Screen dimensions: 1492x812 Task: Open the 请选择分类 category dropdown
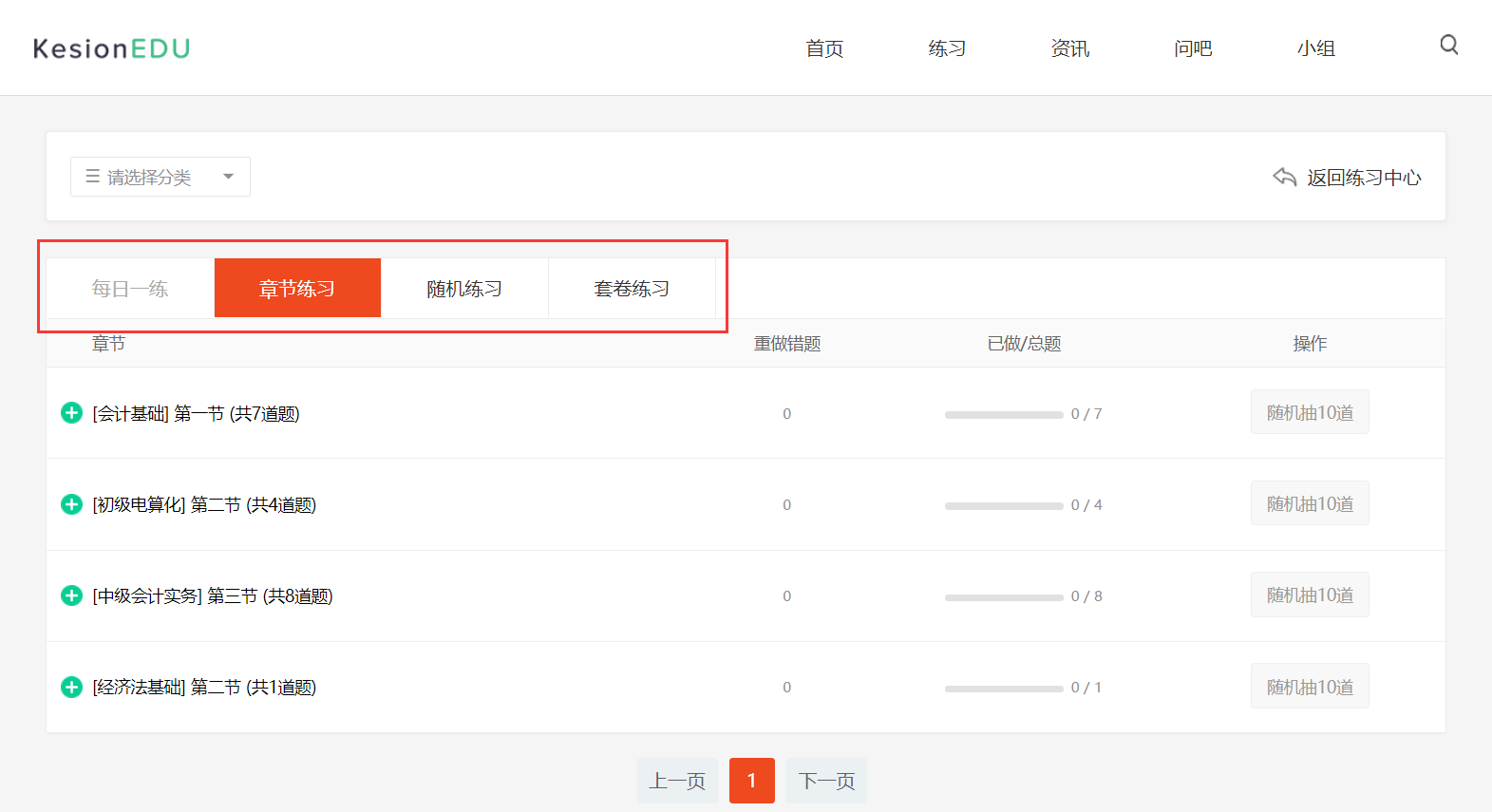pyautogui.click(x=160, y=177)
